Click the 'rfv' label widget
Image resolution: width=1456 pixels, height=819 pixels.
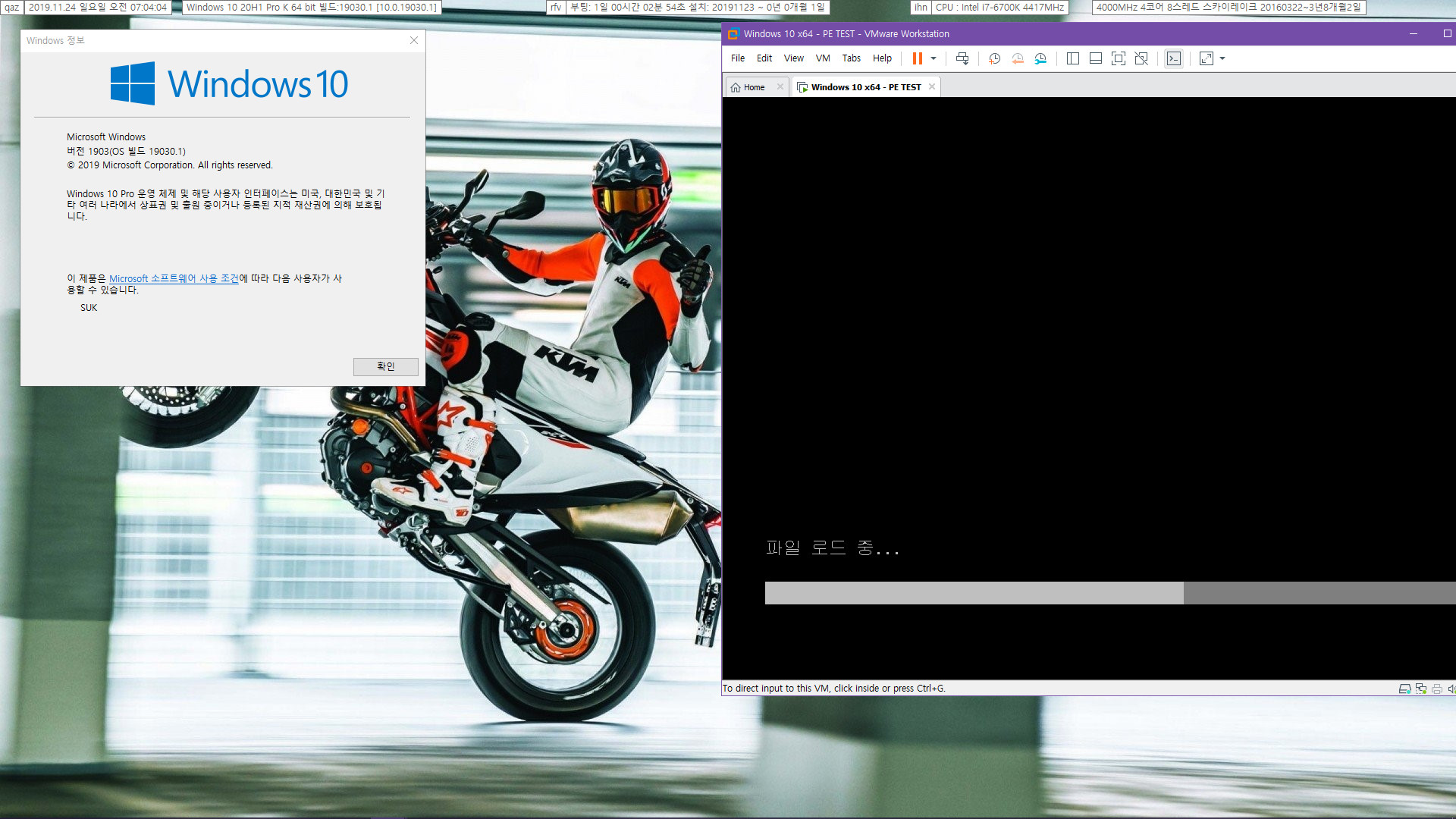[556, 8]
